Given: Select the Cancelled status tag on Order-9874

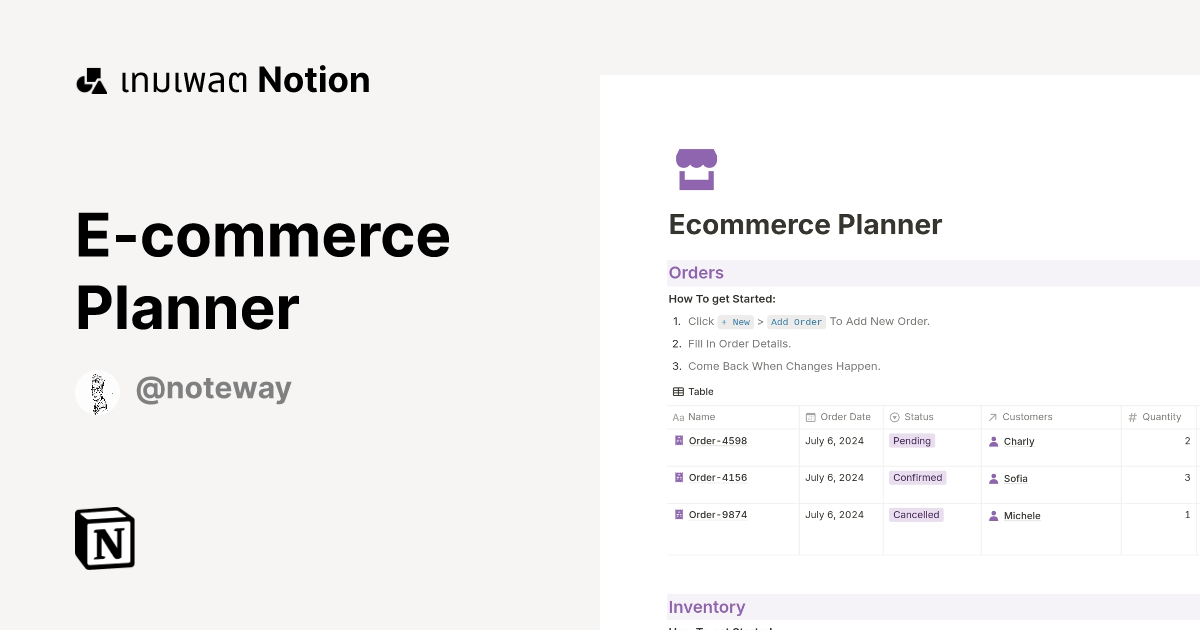Looking at the screenshot, I should (x=916, y=514).
